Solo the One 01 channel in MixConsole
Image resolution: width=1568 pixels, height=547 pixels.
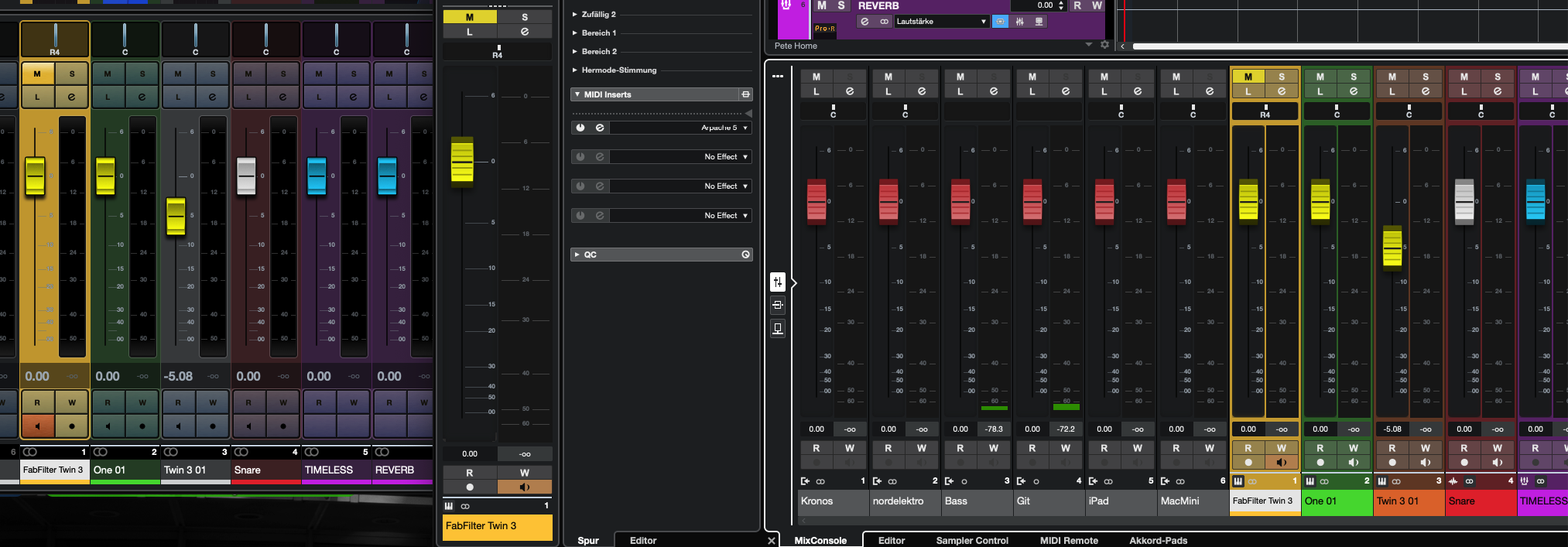click(1353, 77)
